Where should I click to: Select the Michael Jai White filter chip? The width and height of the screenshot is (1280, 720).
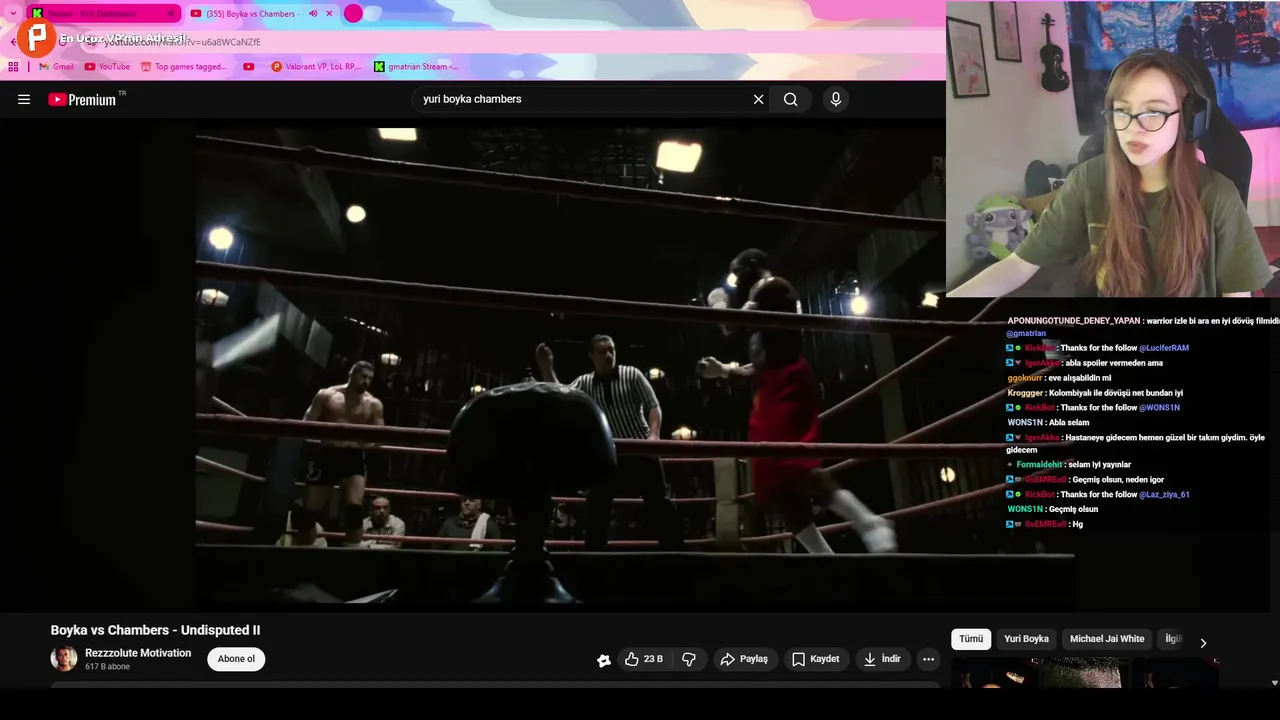click(1107, 639)
